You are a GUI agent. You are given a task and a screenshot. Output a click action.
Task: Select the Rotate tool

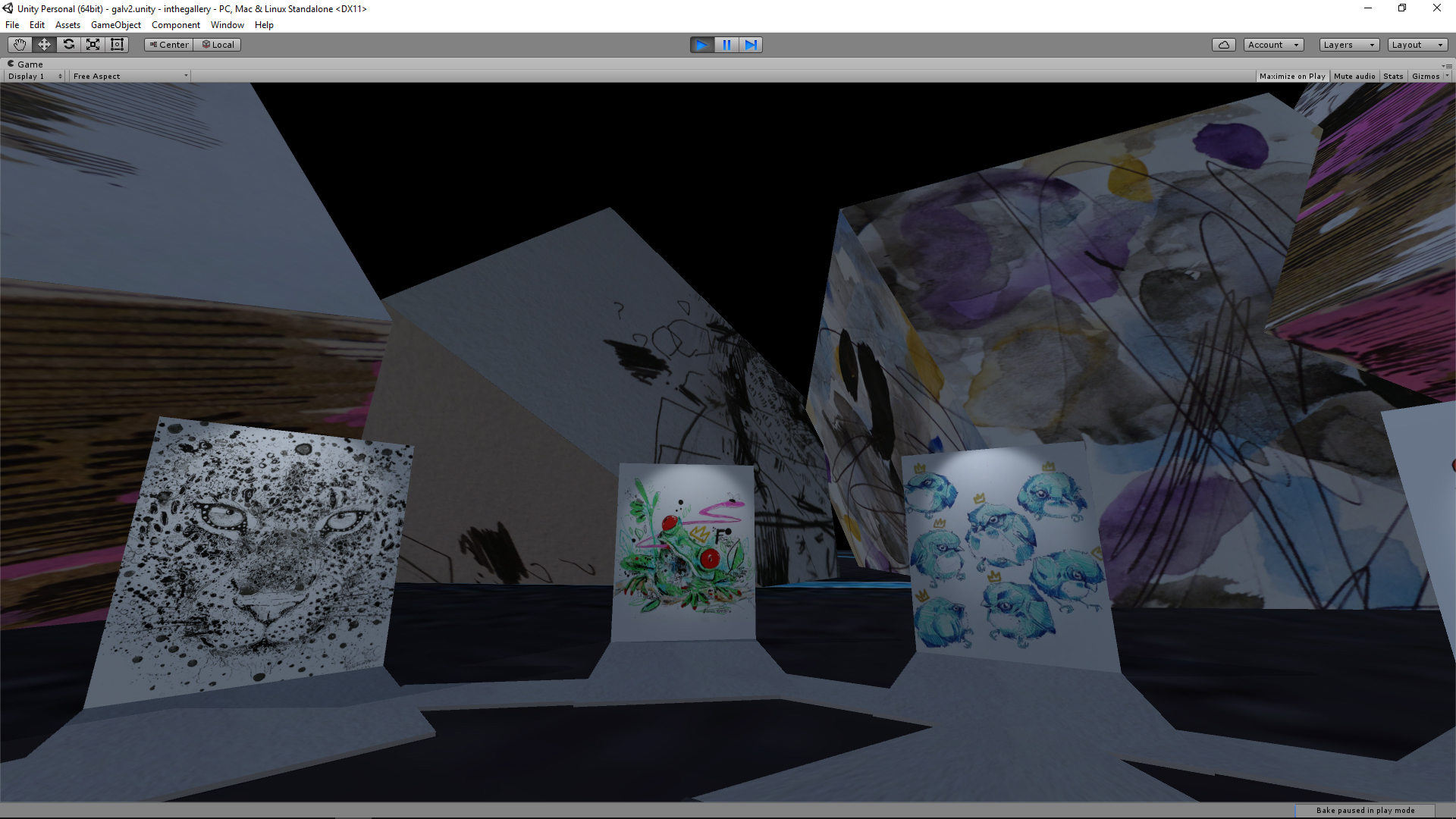pyautogui.click(x=68, y=45)
